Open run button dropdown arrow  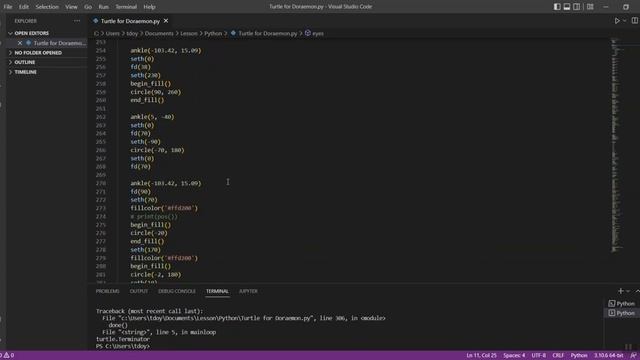[x=624, y=21]
